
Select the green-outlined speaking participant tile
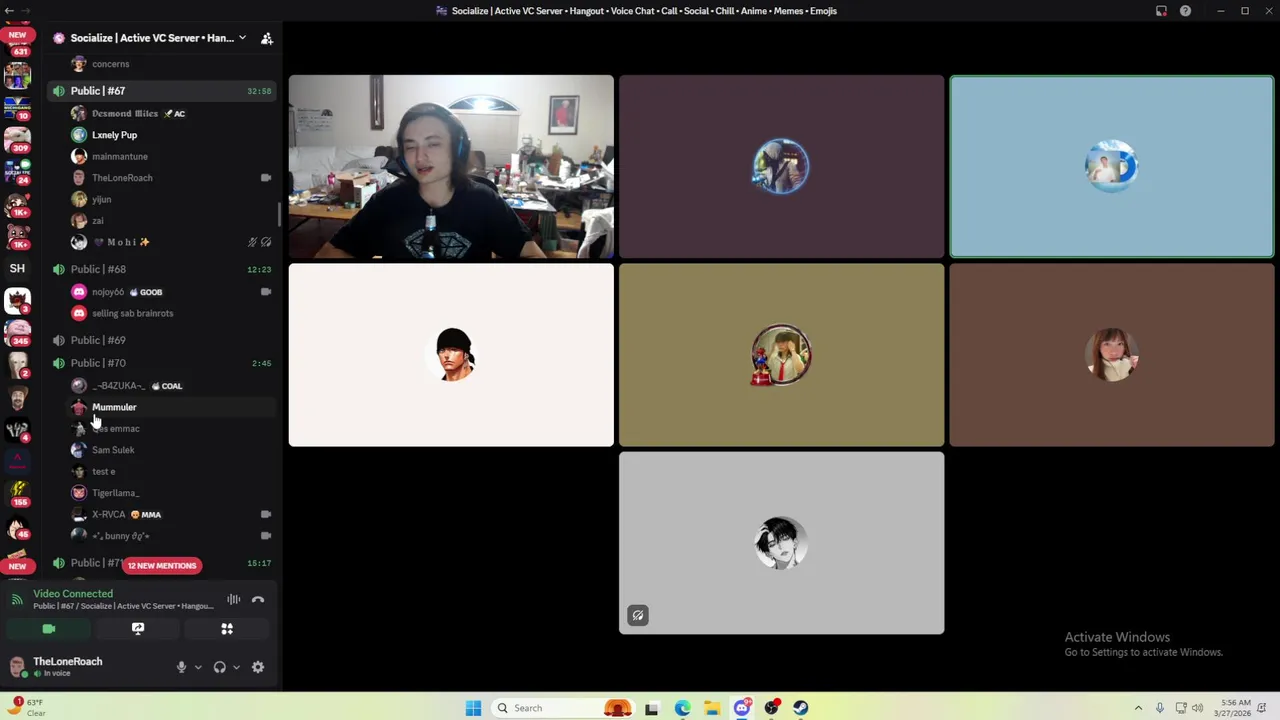tap(1111, 167)
